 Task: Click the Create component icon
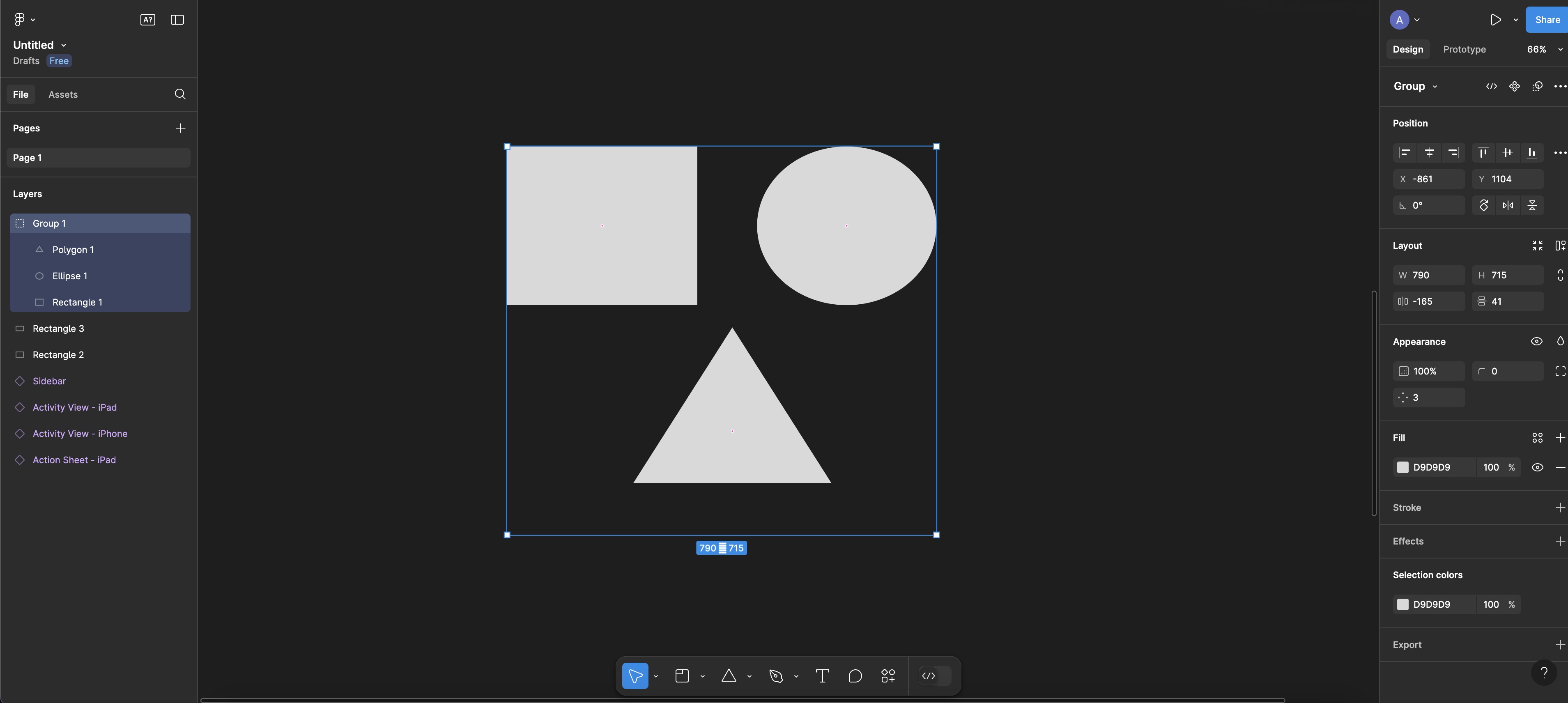click(1515, 86)
